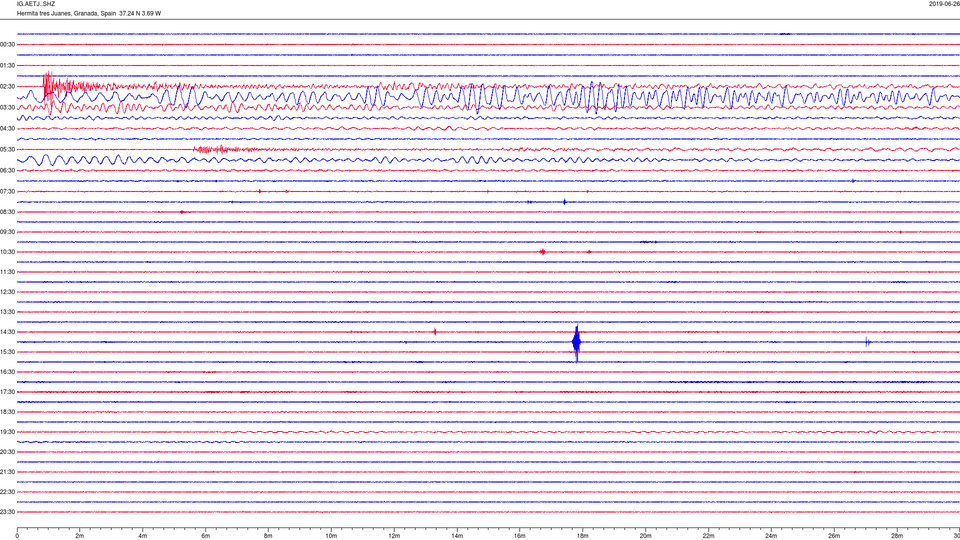The image size is (960, 540).
Task: Click the 22m tick label on axis
Action: [708, 536]
